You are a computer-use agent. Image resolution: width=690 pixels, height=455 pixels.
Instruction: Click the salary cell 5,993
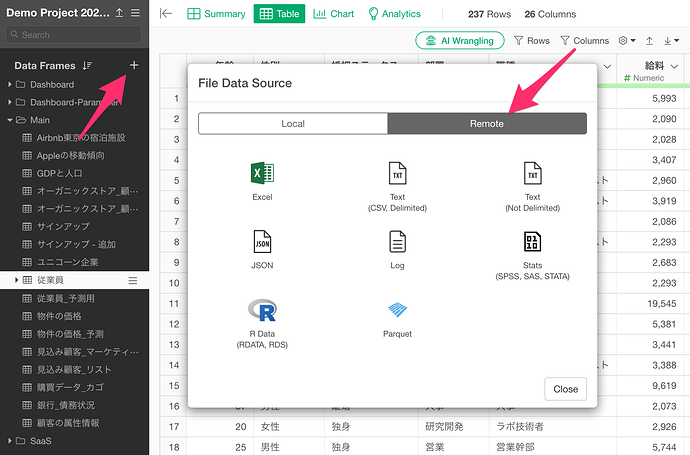coord(650,98)
